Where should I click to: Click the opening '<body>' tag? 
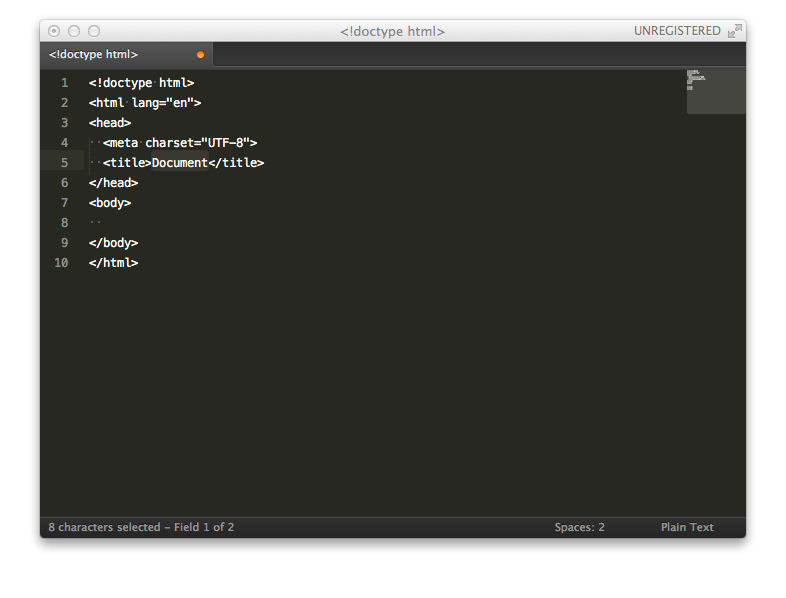click(110, 203)
